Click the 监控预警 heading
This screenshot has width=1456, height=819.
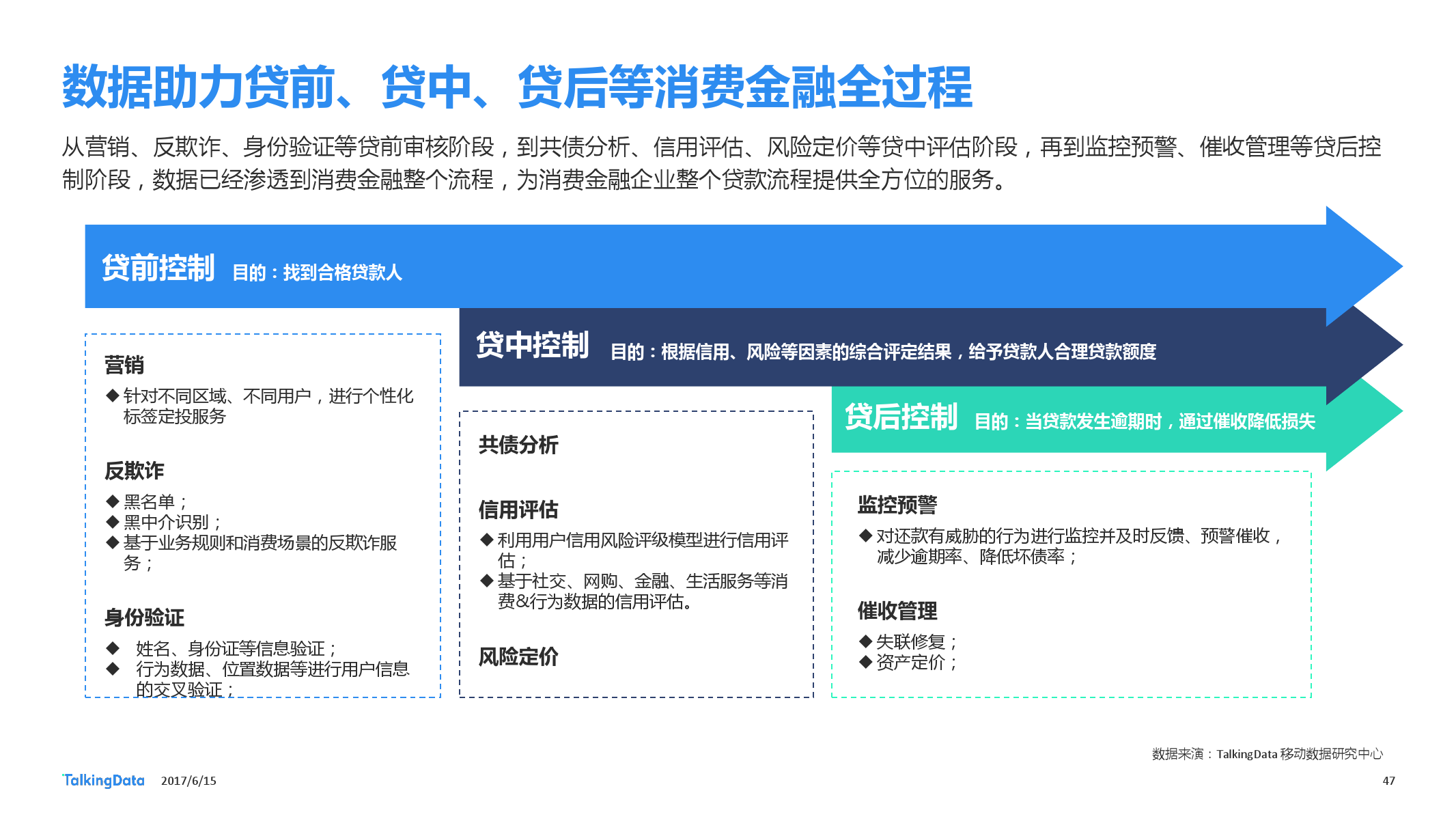(897, 505)
